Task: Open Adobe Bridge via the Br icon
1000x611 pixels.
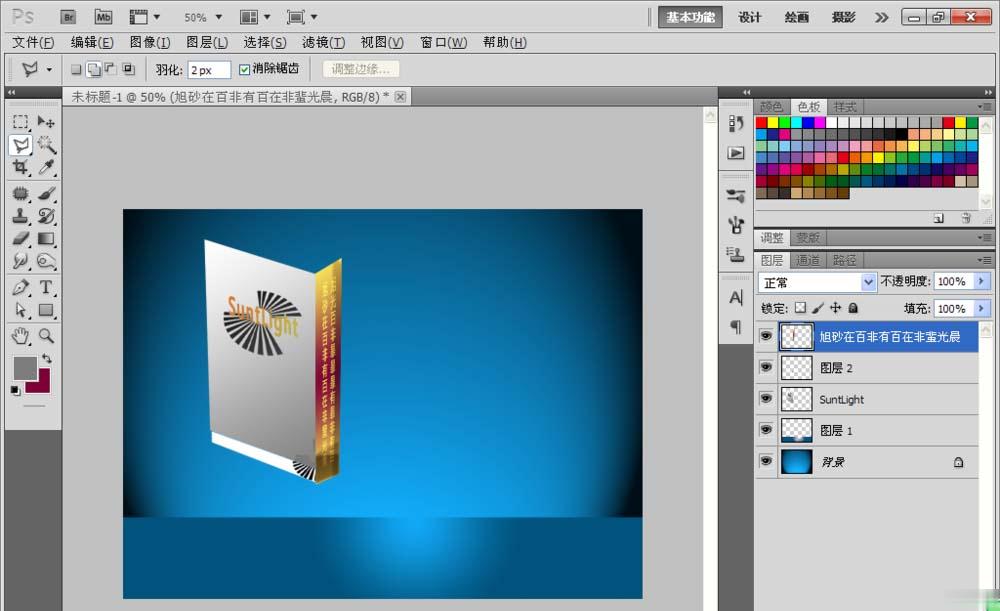Action: 68,17
